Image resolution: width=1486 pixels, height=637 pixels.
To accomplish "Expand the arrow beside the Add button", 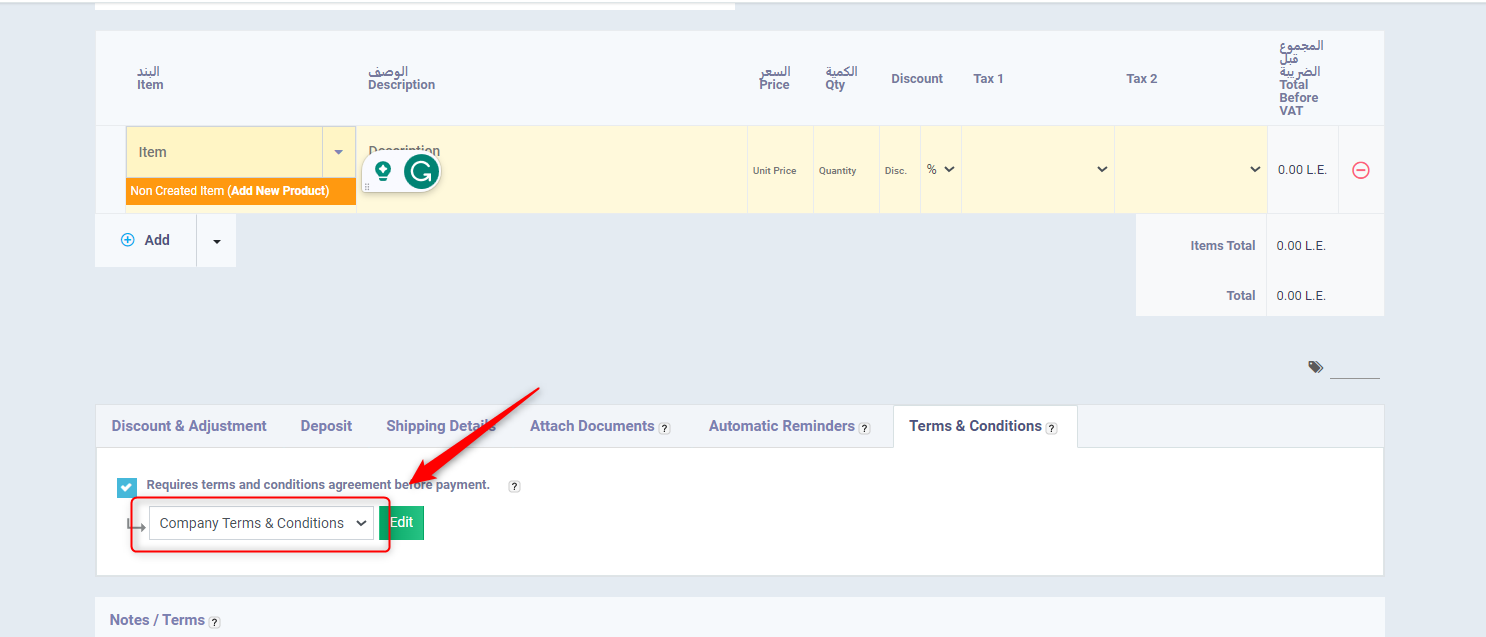I will point(216,241).
